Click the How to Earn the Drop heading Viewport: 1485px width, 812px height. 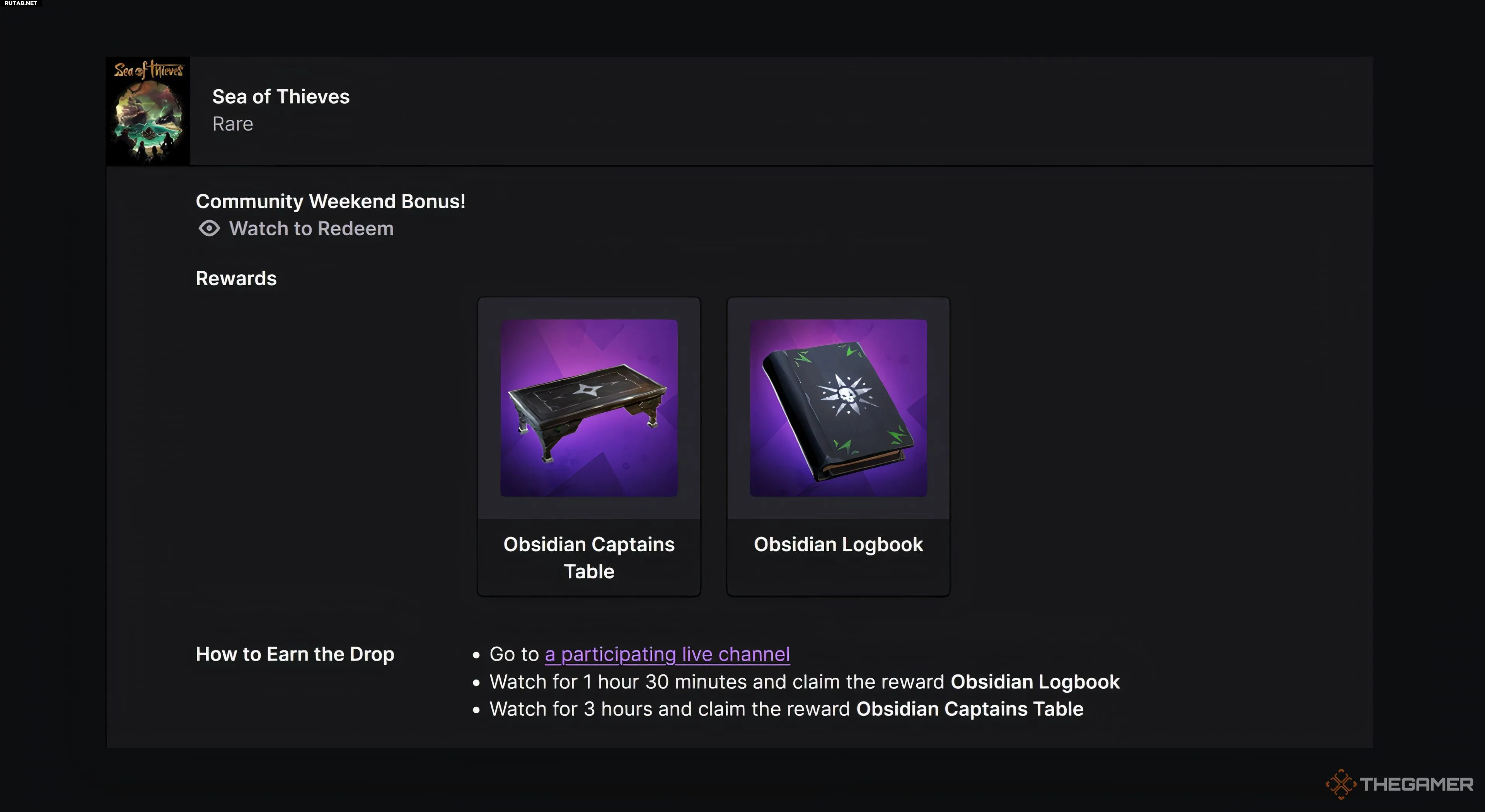[295, 654]
